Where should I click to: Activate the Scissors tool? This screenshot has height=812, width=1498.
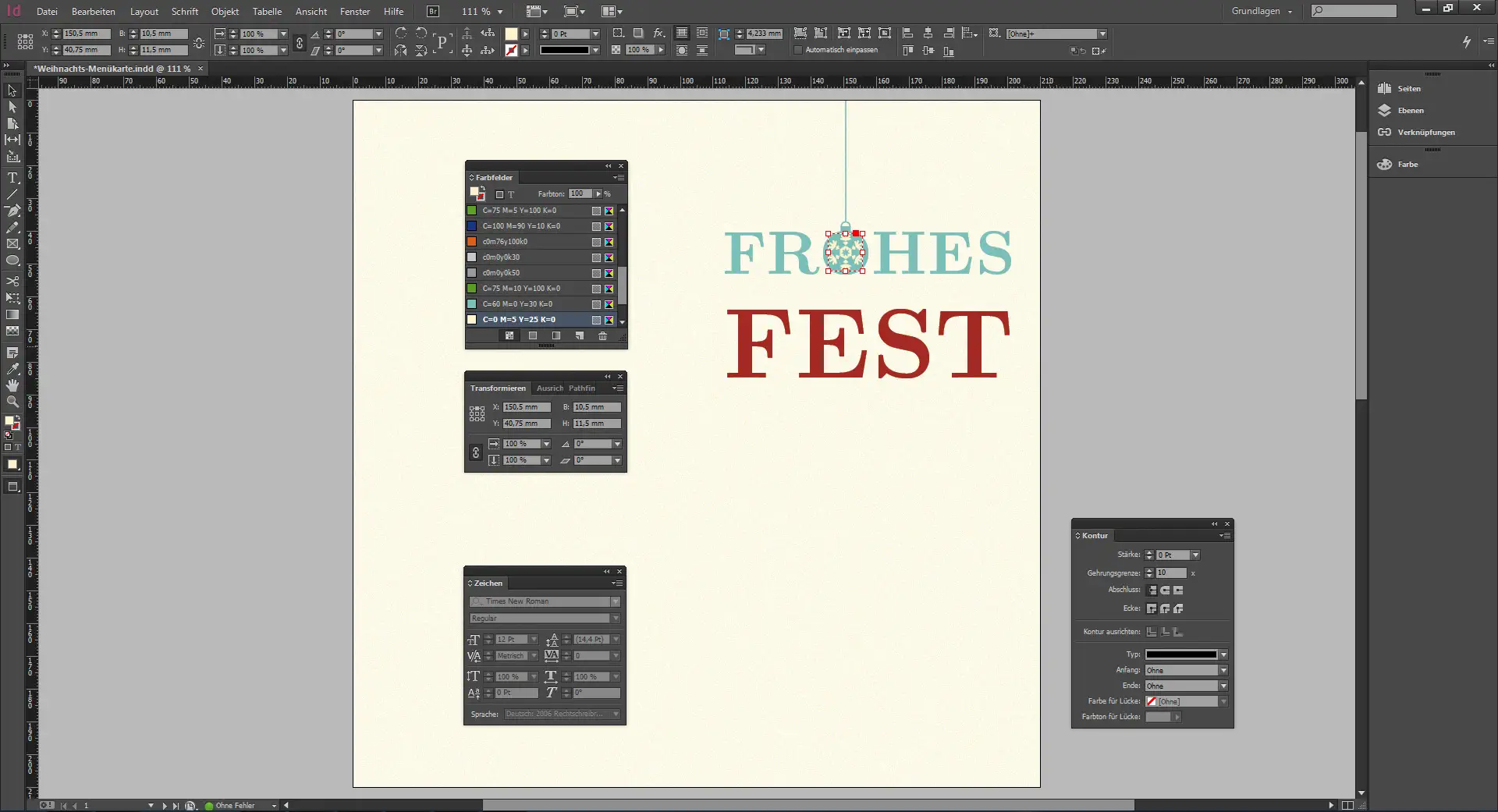point(12,281)
